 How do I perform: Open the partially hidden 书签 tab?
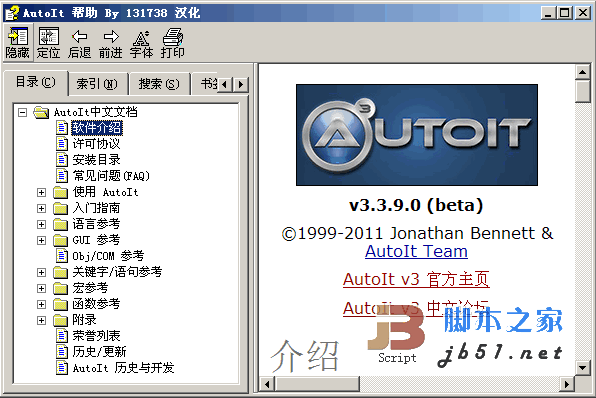[205, 84]
